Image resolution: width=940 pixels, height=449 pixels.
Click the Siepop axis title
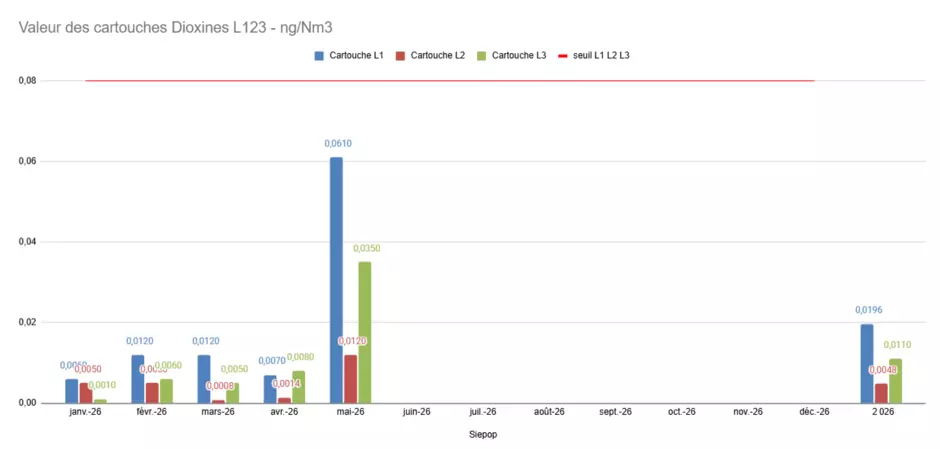(x=482, y=433)
